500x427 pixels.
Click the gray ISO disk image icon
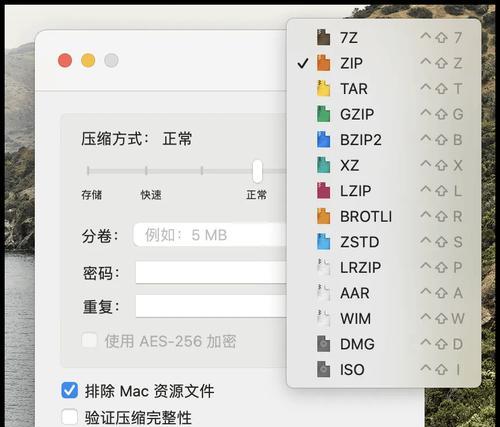click(323, 369)
